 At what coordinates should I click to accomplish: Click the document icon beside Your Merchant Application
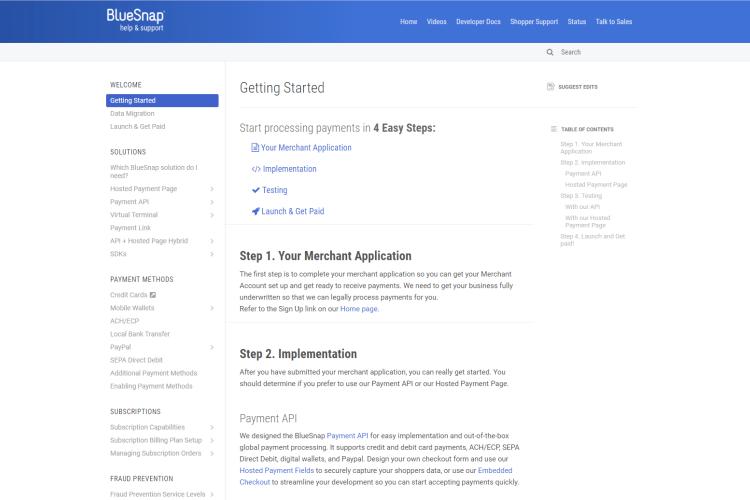[x=255, y=147]
